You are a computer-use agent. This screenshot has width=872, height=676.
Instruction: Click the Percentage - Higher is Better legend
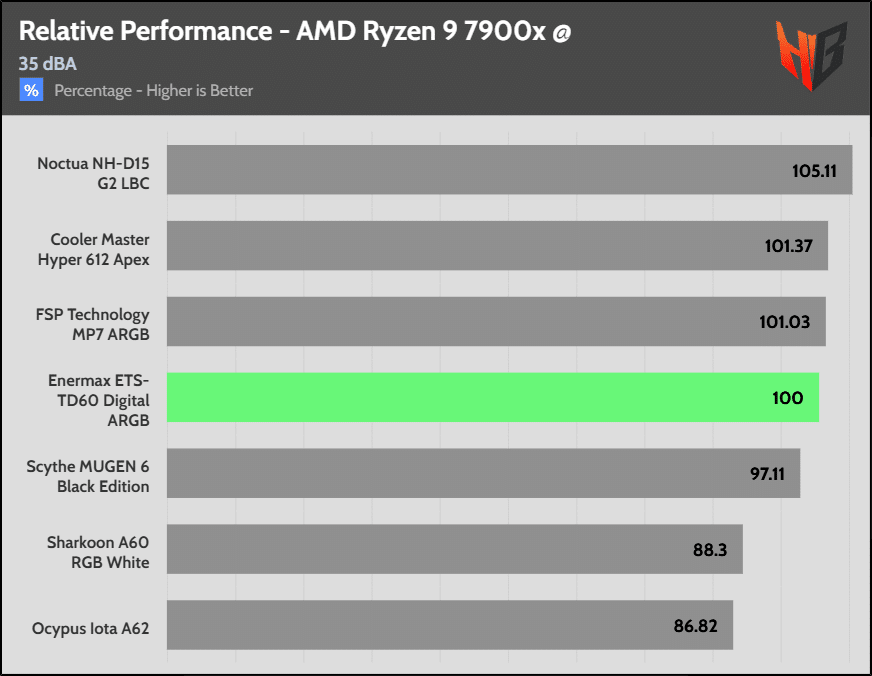tap(153, 91)
